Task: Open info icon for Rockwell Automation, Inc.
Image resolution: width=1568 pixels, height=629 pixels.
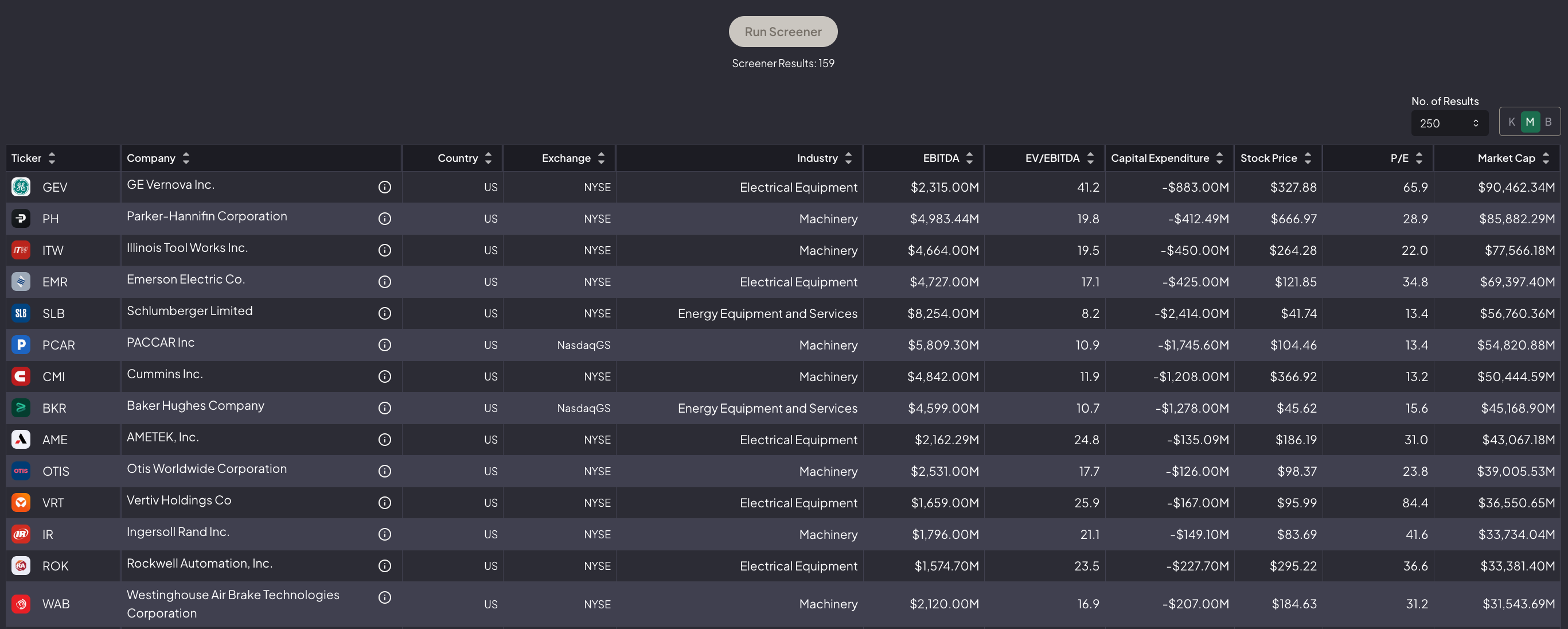Action: (385, 566)
